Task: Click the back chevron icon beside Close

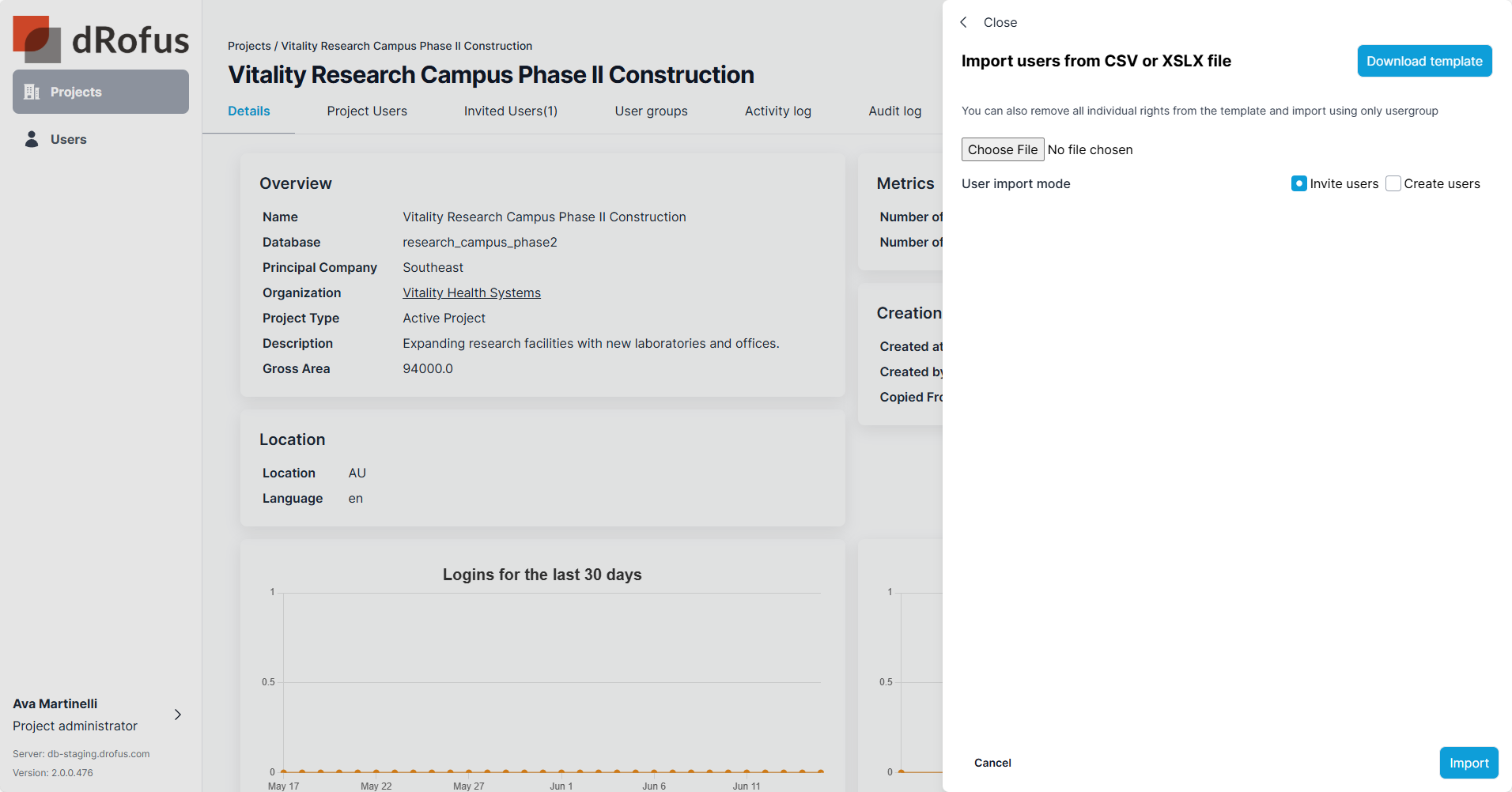Action: point(963,22)
